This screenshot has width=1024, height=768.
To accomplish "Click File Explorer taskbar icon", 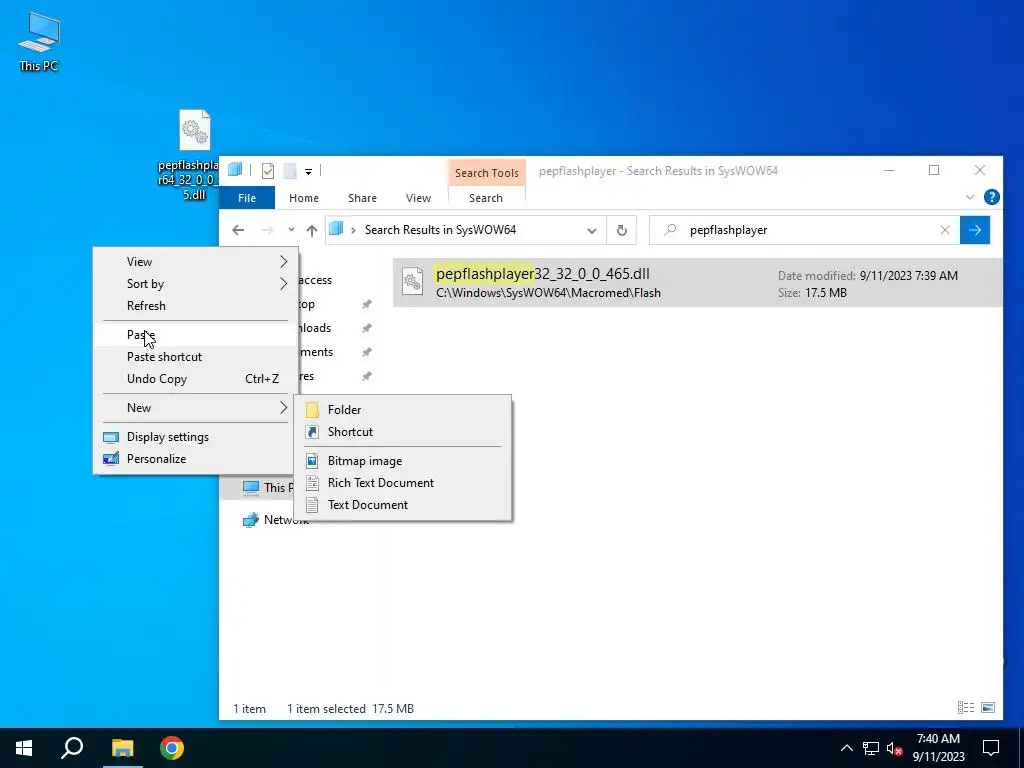I will pyautogui.click(x=122, y=748).
